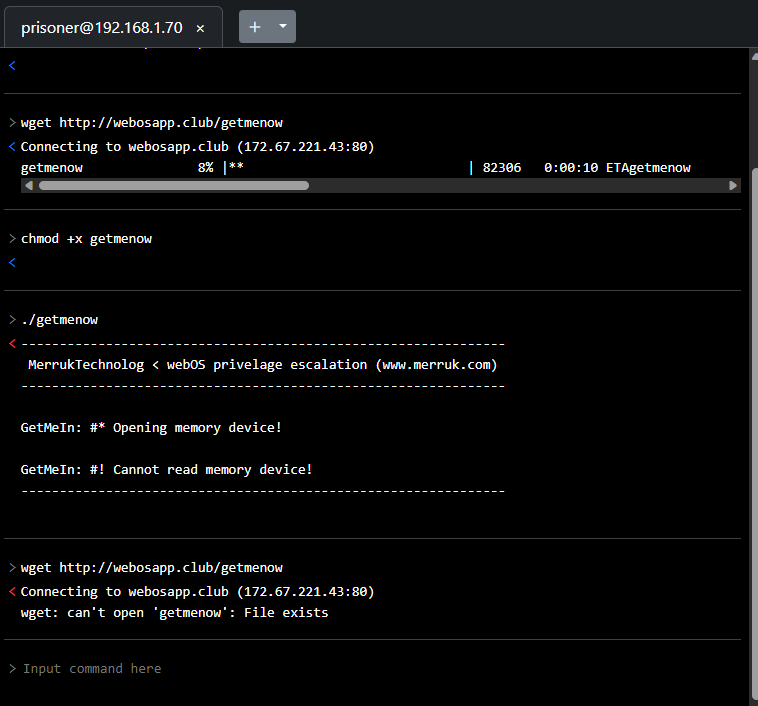The width and height of the screenshot is (758, 706).
Task: Click the 'File exists' wget error line
Action: point(174,612)
